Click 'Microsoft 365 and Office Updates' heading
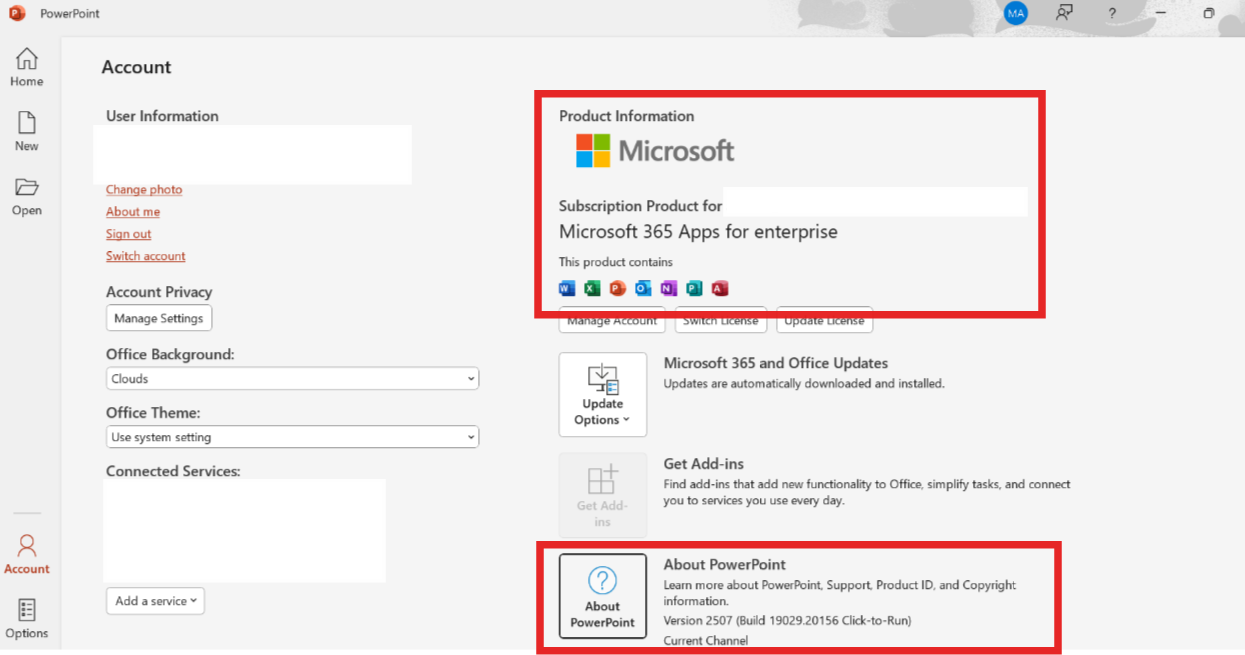 point(776,363)
